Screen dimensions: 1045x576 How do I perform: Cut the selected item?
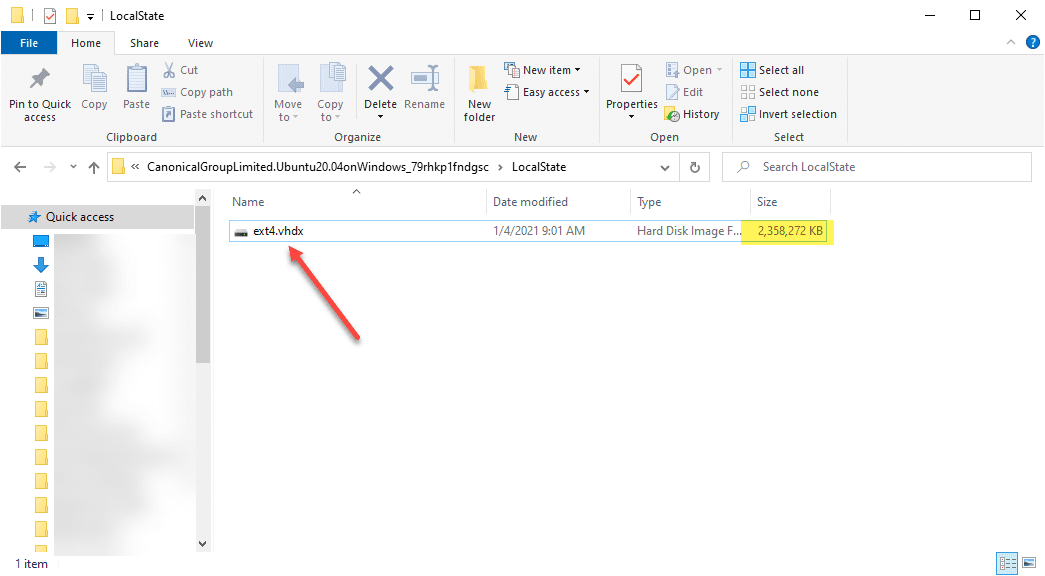pyautogui.click(x=181, y=70)
